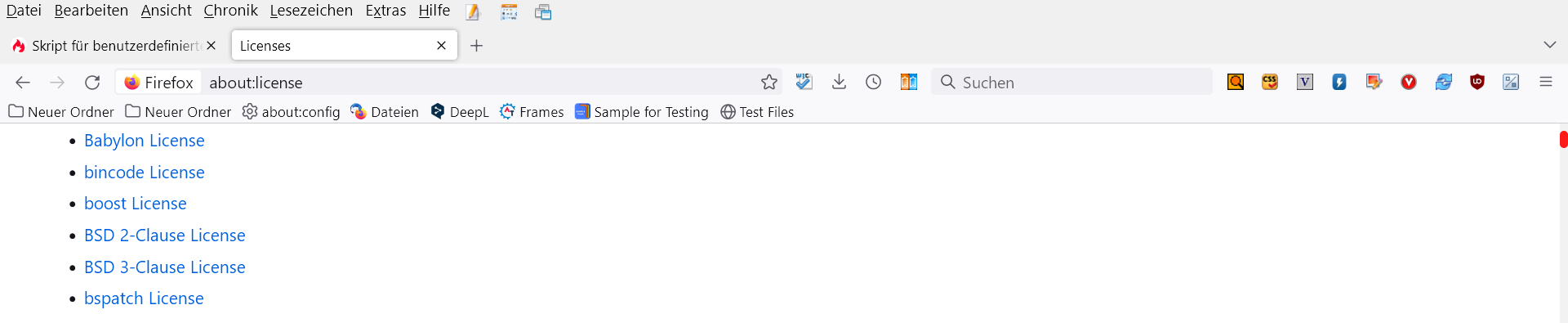Focus the Suchen search field
1568x323 pixels.
pyautogui.click(x=1071, y=82)
